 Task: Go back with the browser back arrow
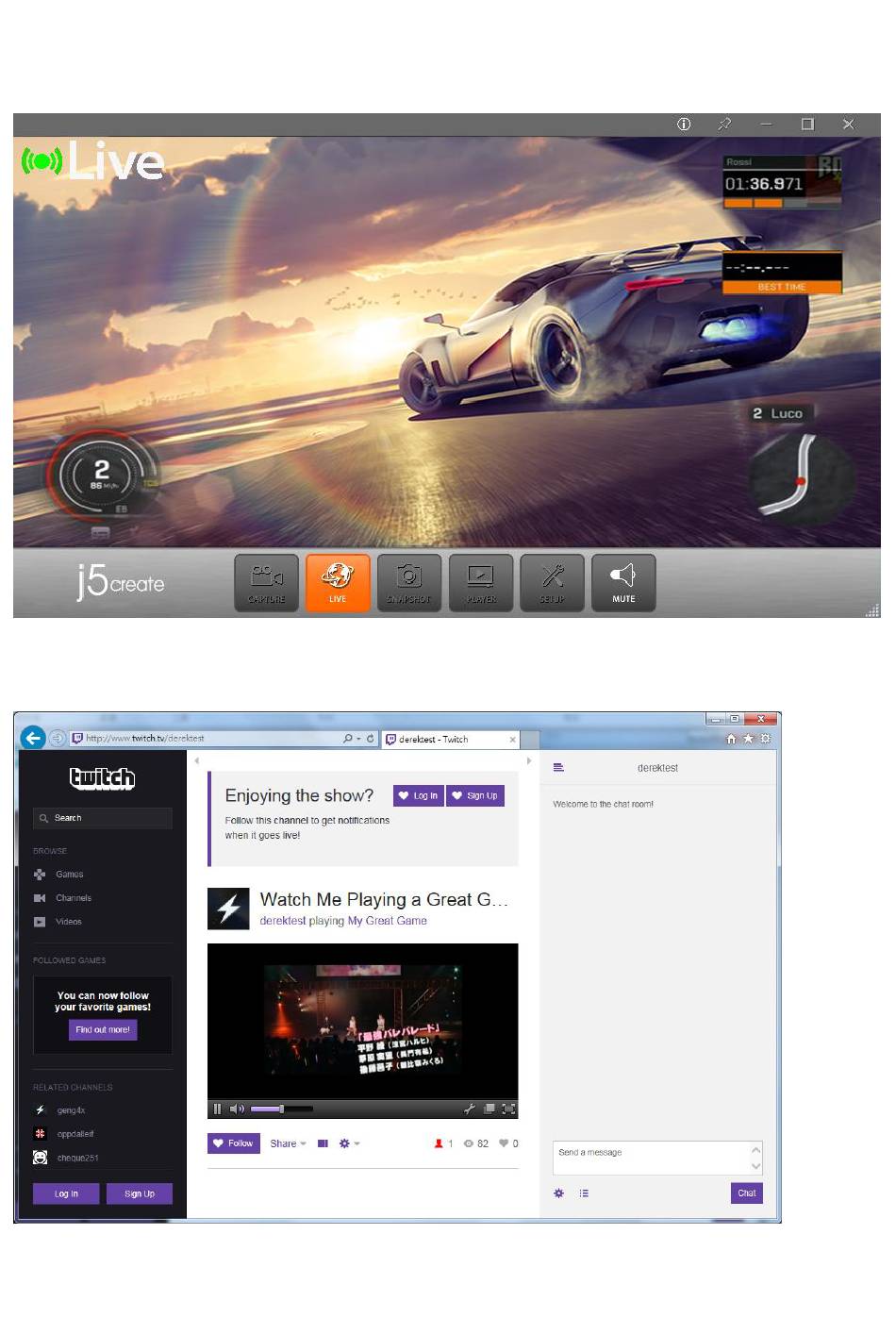coord(33,738)
